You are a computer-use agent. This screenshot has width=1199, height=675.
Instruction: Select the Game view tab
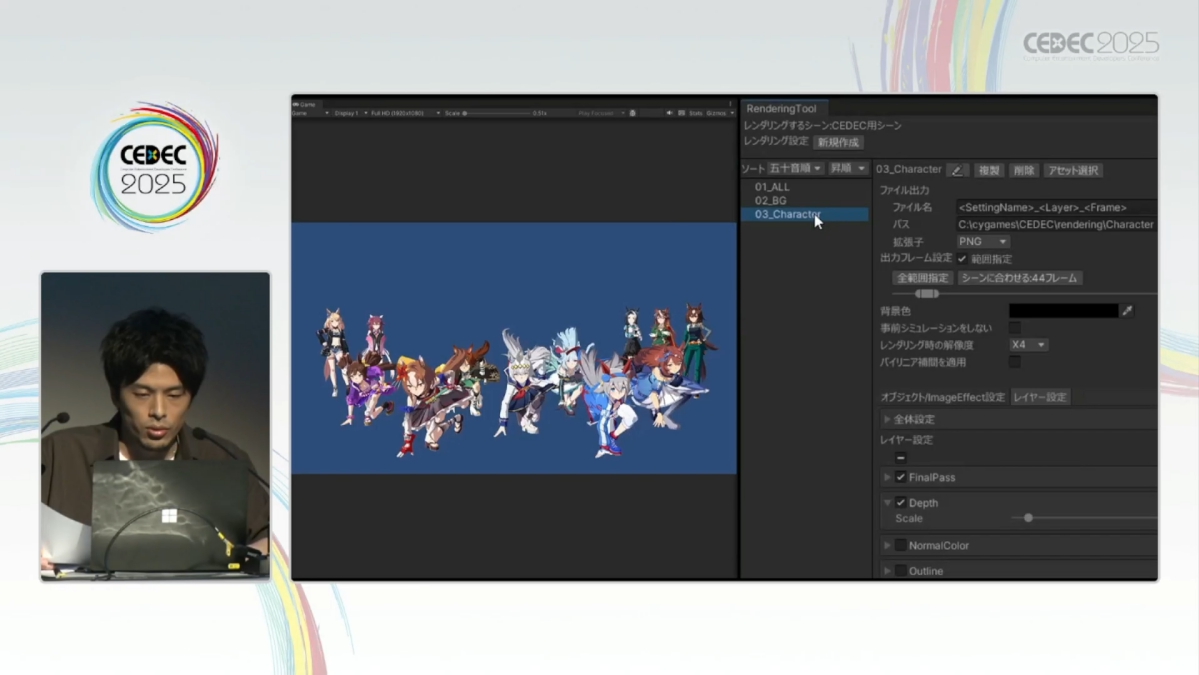click(305, 104)
